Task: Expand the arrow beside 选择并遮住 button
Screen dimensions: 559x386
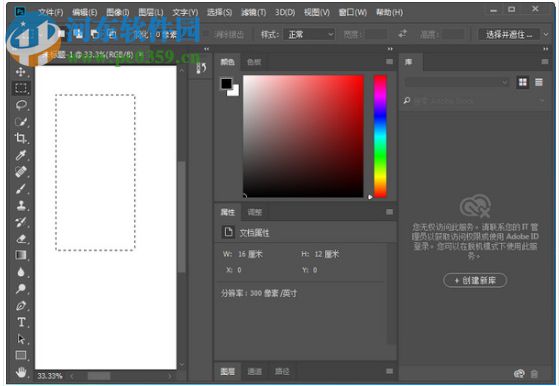Action: tap(546, 35)
